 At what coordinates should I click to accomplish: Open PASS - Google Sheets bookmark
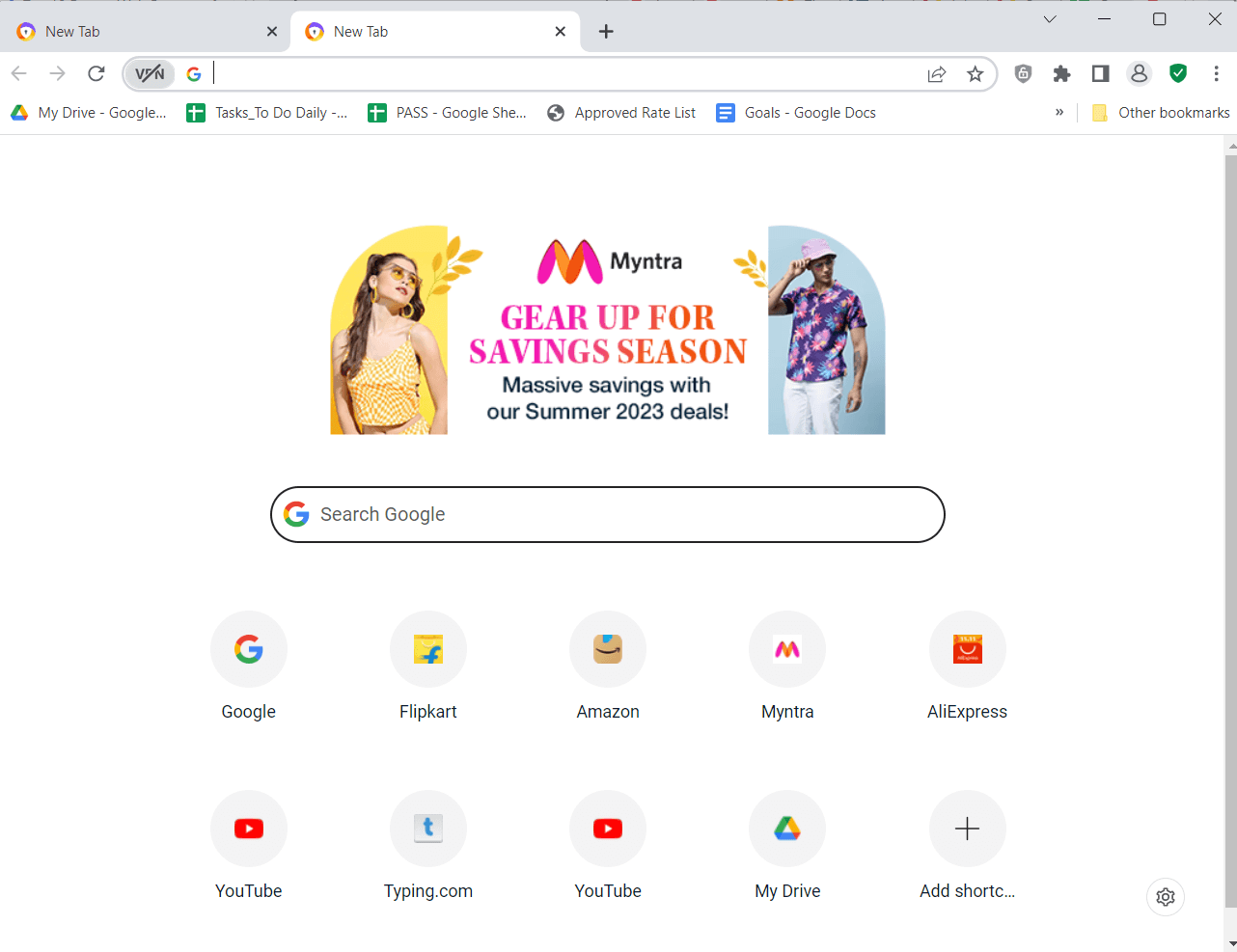(x=448, y=113)
